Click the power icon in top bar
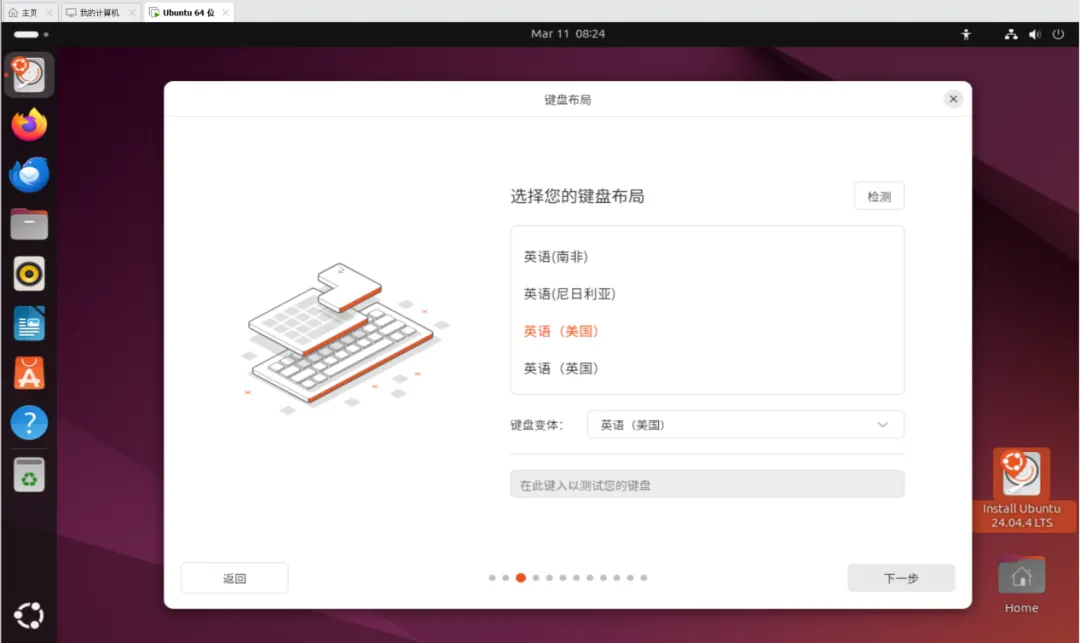Viewport: 1080px width, 643px height. point(1058,34)
